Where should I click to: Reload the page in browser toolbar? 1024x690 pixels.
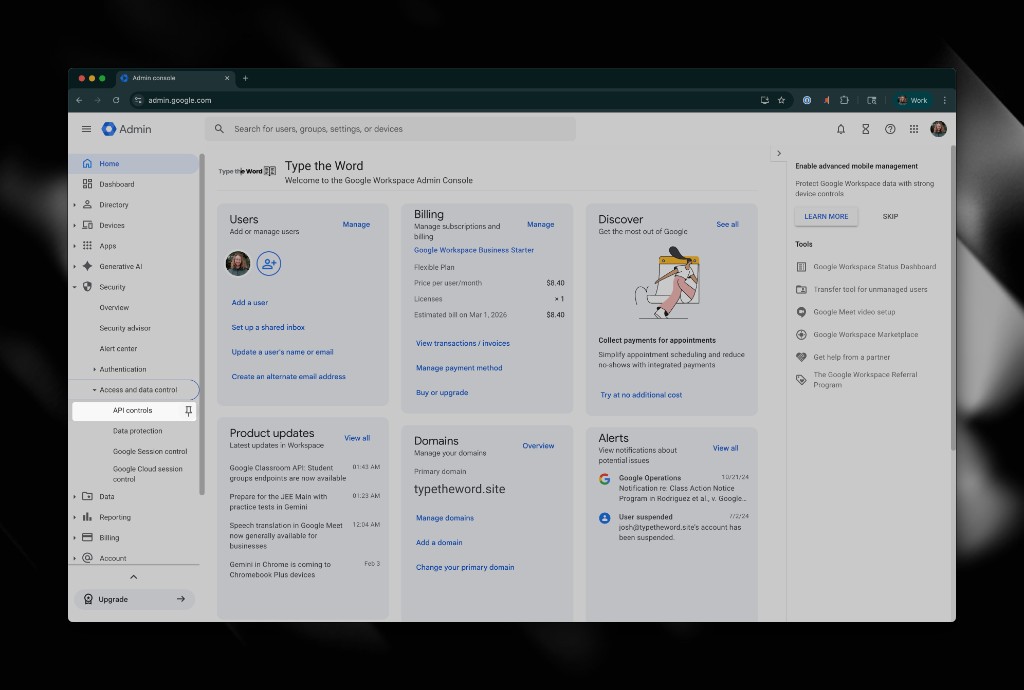pos(116,101)
